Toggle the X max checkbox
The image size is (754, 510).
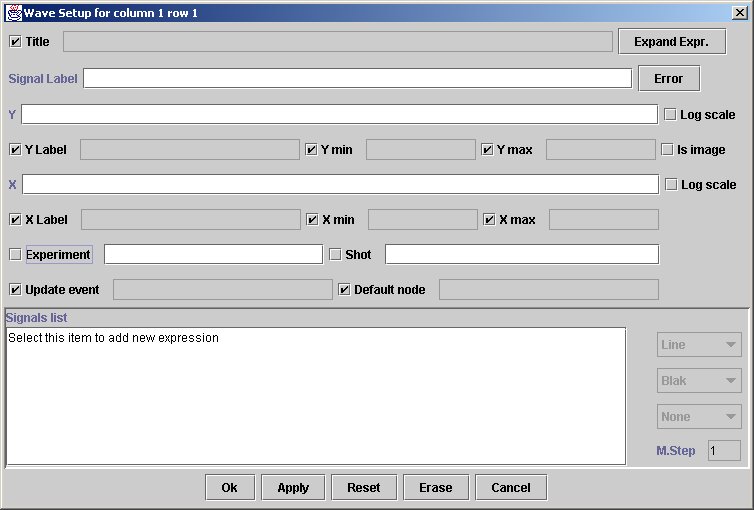tap(489, 220)
